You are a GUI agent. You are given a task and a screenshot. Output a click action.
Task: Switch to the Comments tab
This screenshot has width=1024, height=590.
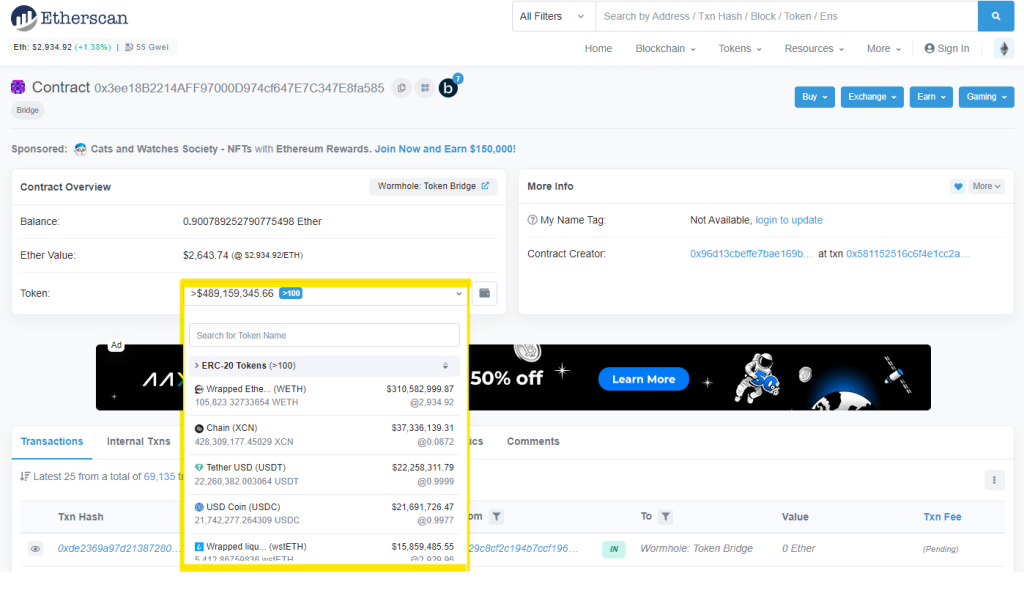pos(533,442)
